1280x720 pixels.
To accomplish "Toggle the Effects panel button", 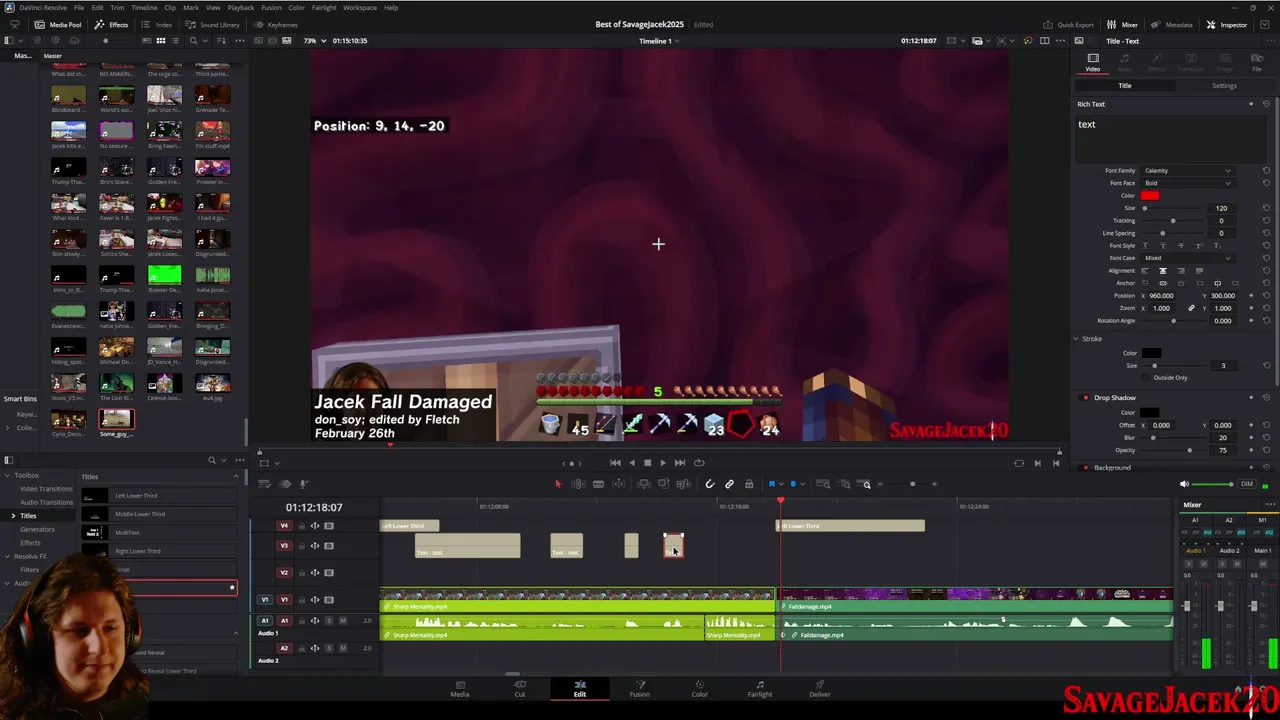I will (x=112, y=24).
